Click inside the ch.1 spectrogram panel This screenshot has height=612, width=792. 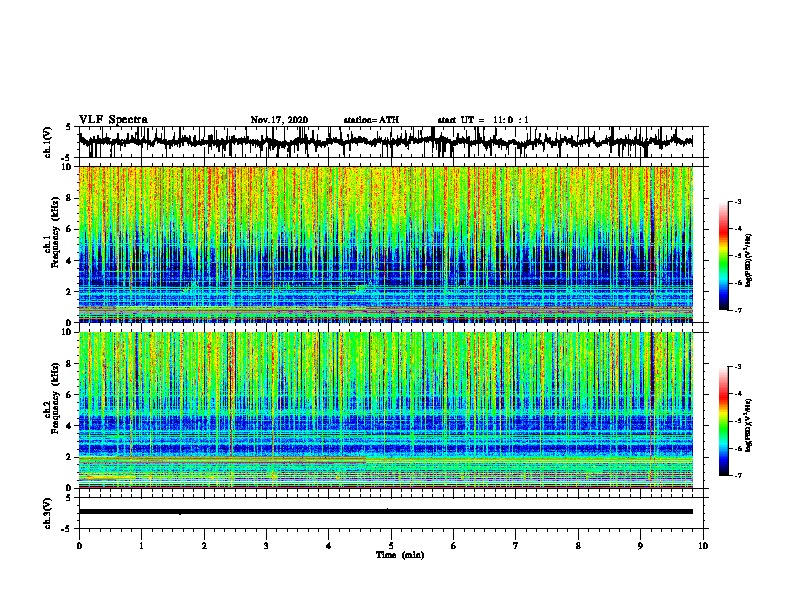coord(391,244)
